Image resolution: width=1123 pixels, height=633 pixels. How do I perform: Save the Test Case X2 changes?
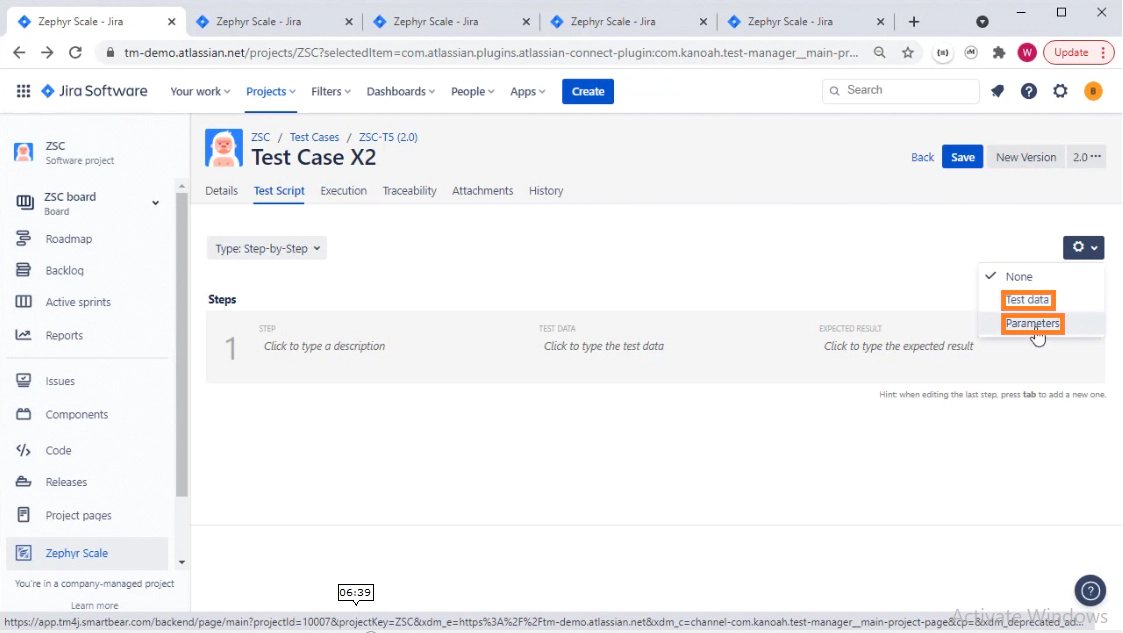tap(962, 157)
